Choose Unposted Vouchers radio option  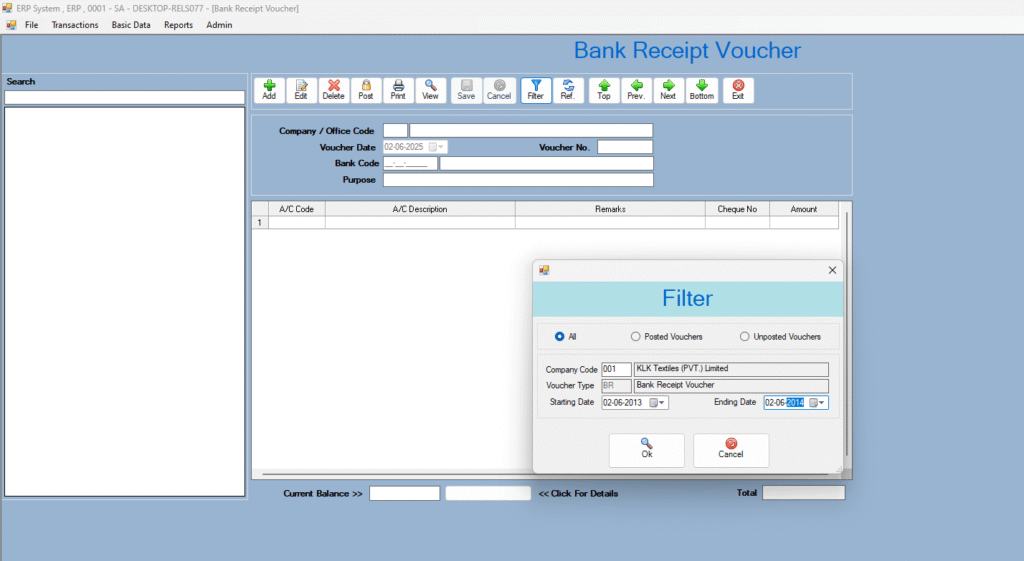coord(744,337)
